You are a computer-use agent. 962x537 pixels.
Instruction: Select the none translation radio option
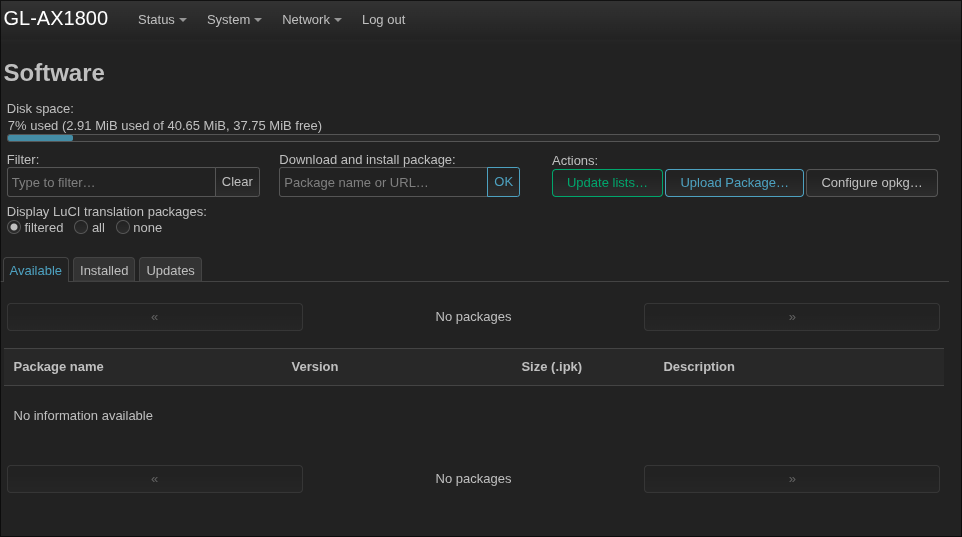click(x=123, y=228)
